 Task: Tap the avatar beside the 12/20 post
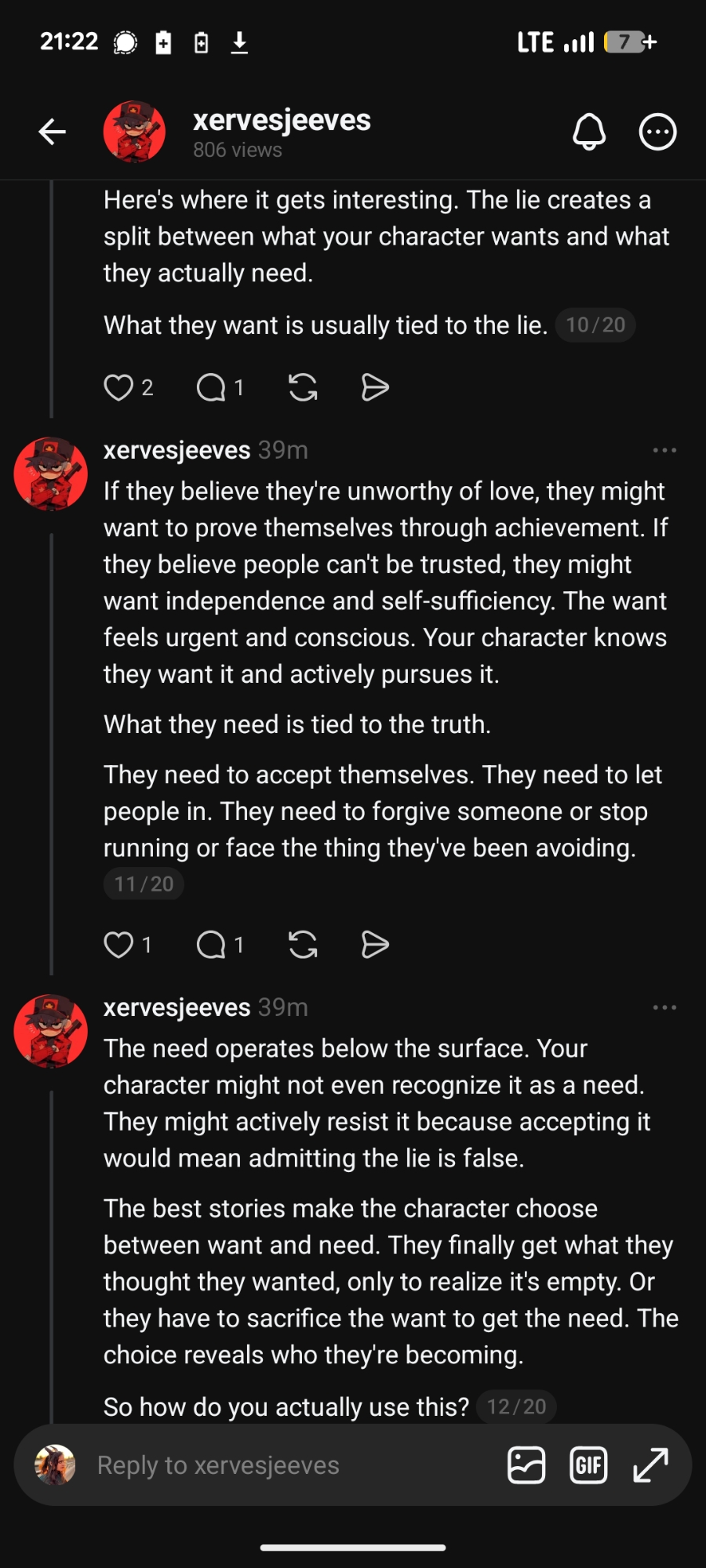(51, 1031)
